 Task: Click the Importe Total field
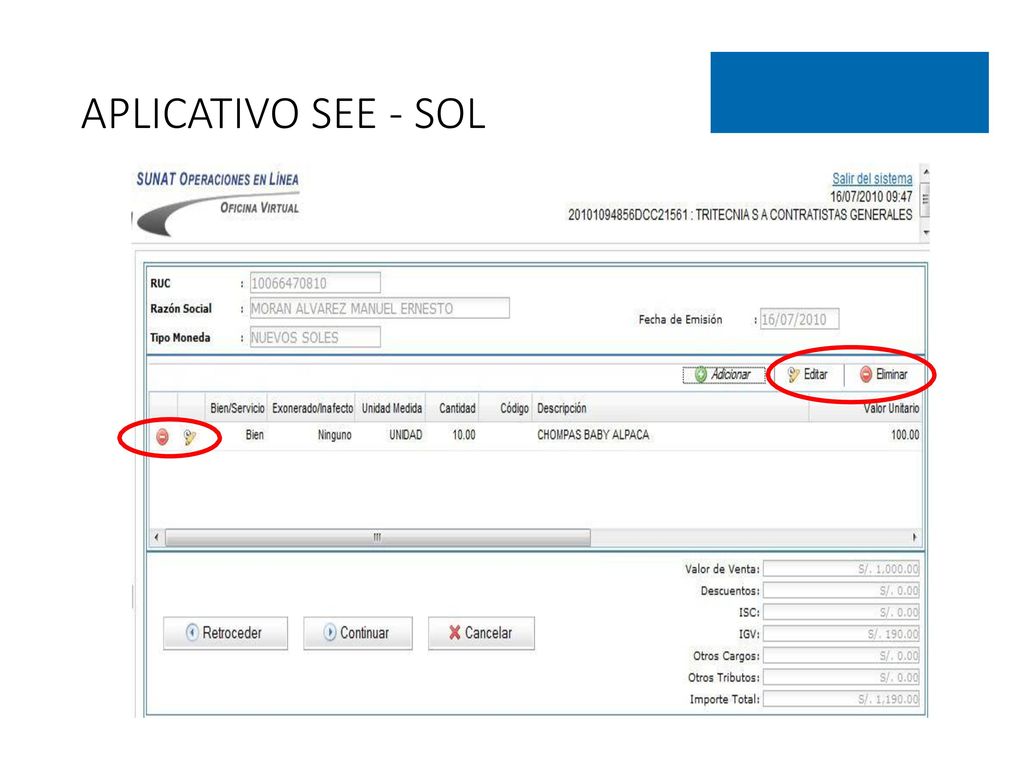841,699
